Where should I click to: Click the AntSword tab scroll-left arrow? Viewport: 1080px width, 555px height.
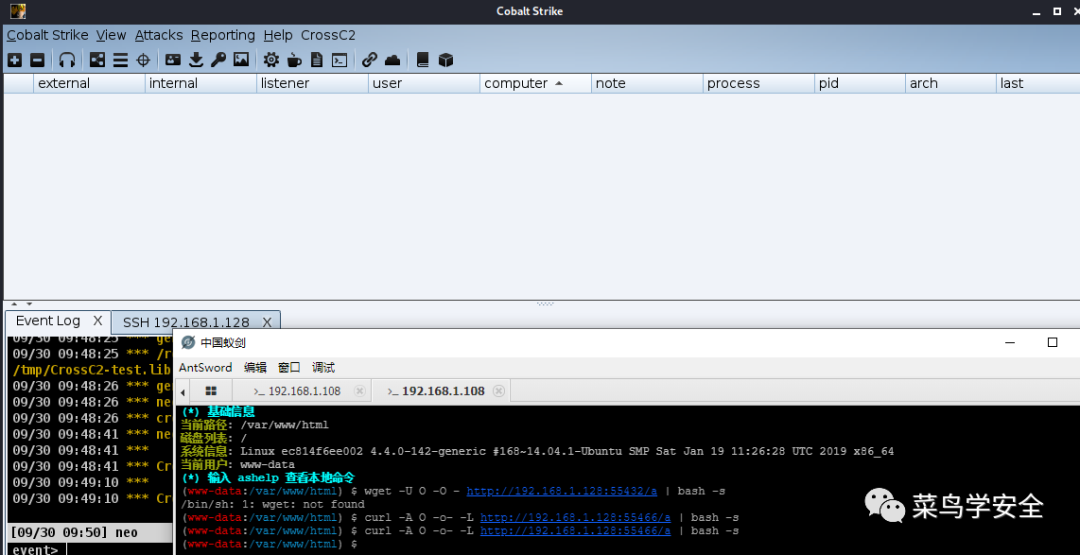point(183,392)
